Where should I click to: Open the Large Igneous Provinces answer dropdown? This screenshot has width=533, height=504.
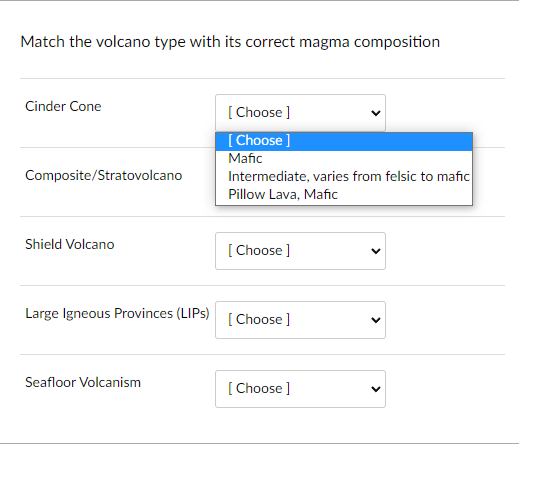click(x=300, y=320)
